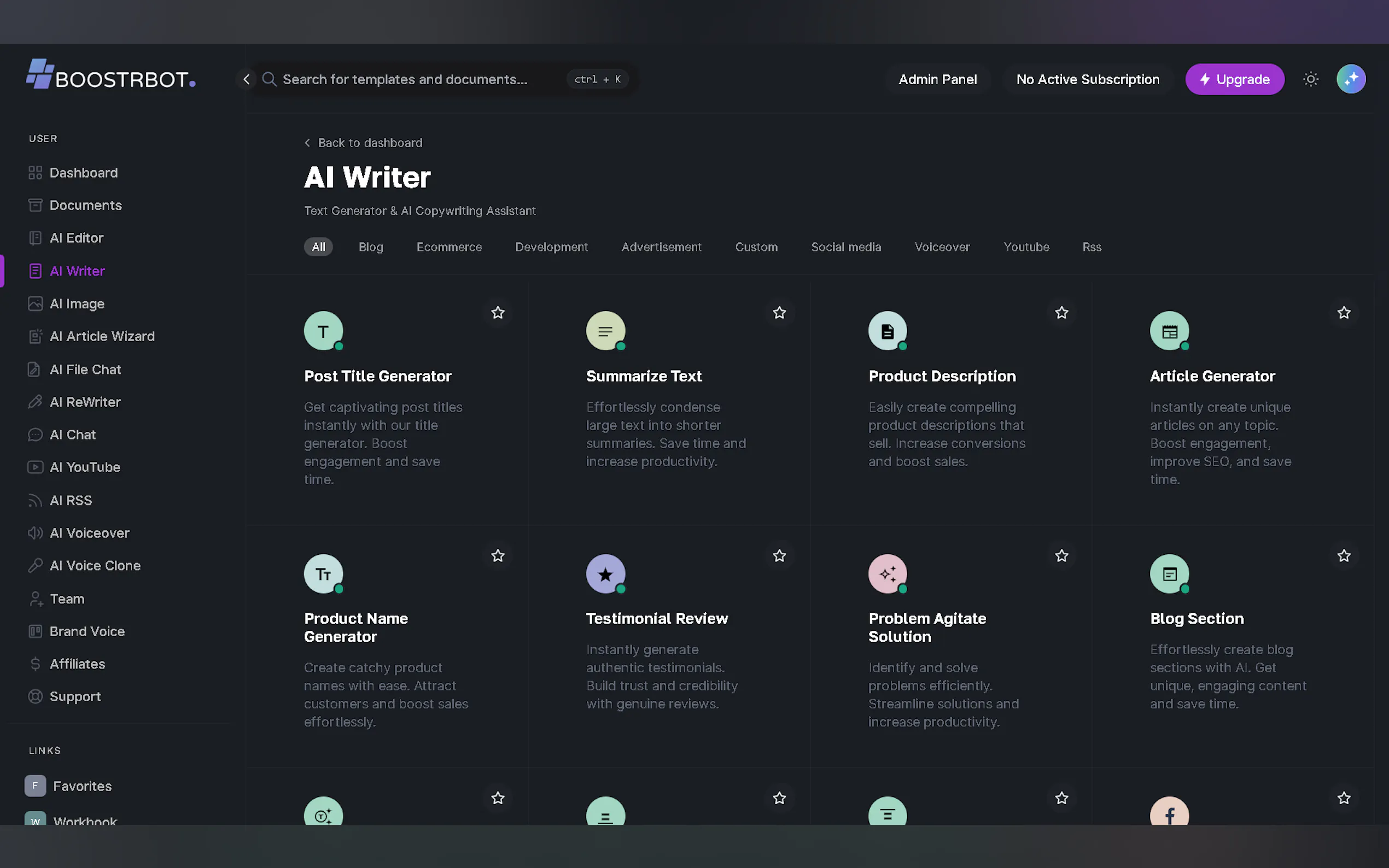
Task: Click the AI RSS sidebar icon
Action: [35, 501]
